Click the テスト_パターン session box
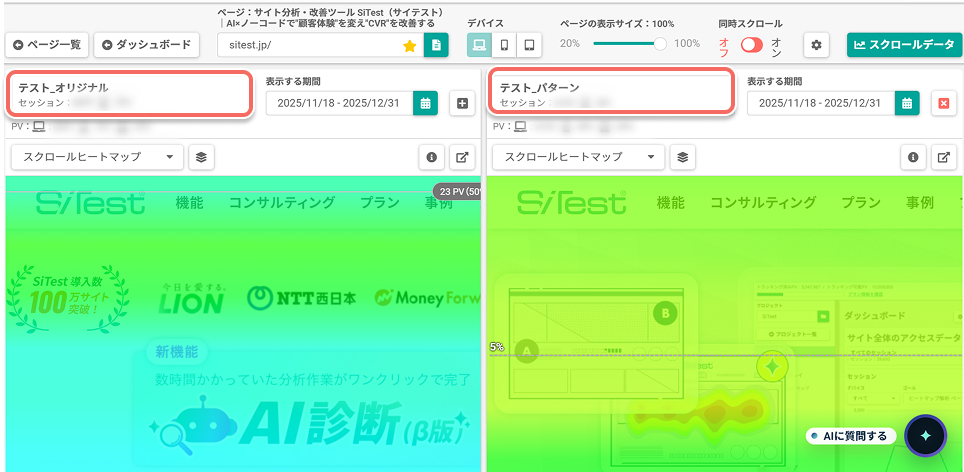Image resolution: width=964 pixels, height=472 pixels. pos(610,92)
